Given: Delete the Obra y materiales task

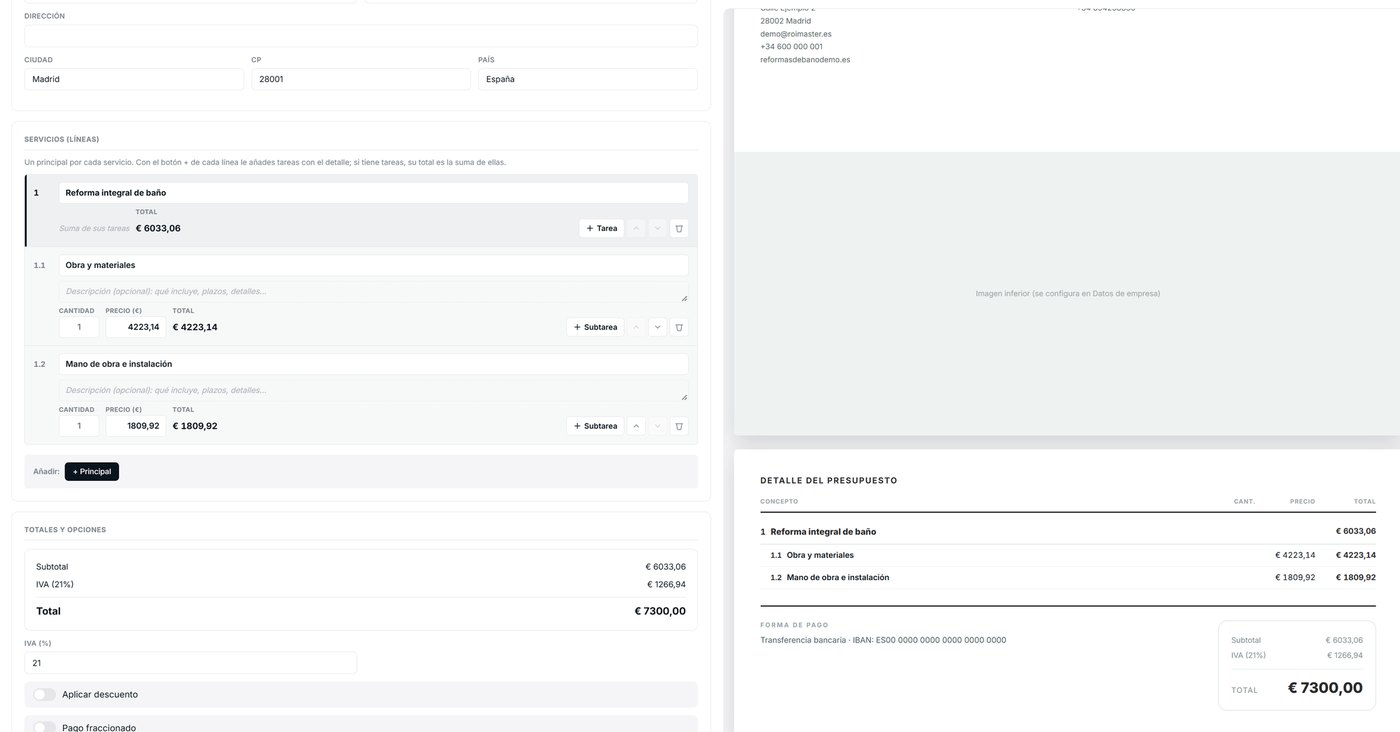Looking at the screenshot, I should [x=679, y=327].
